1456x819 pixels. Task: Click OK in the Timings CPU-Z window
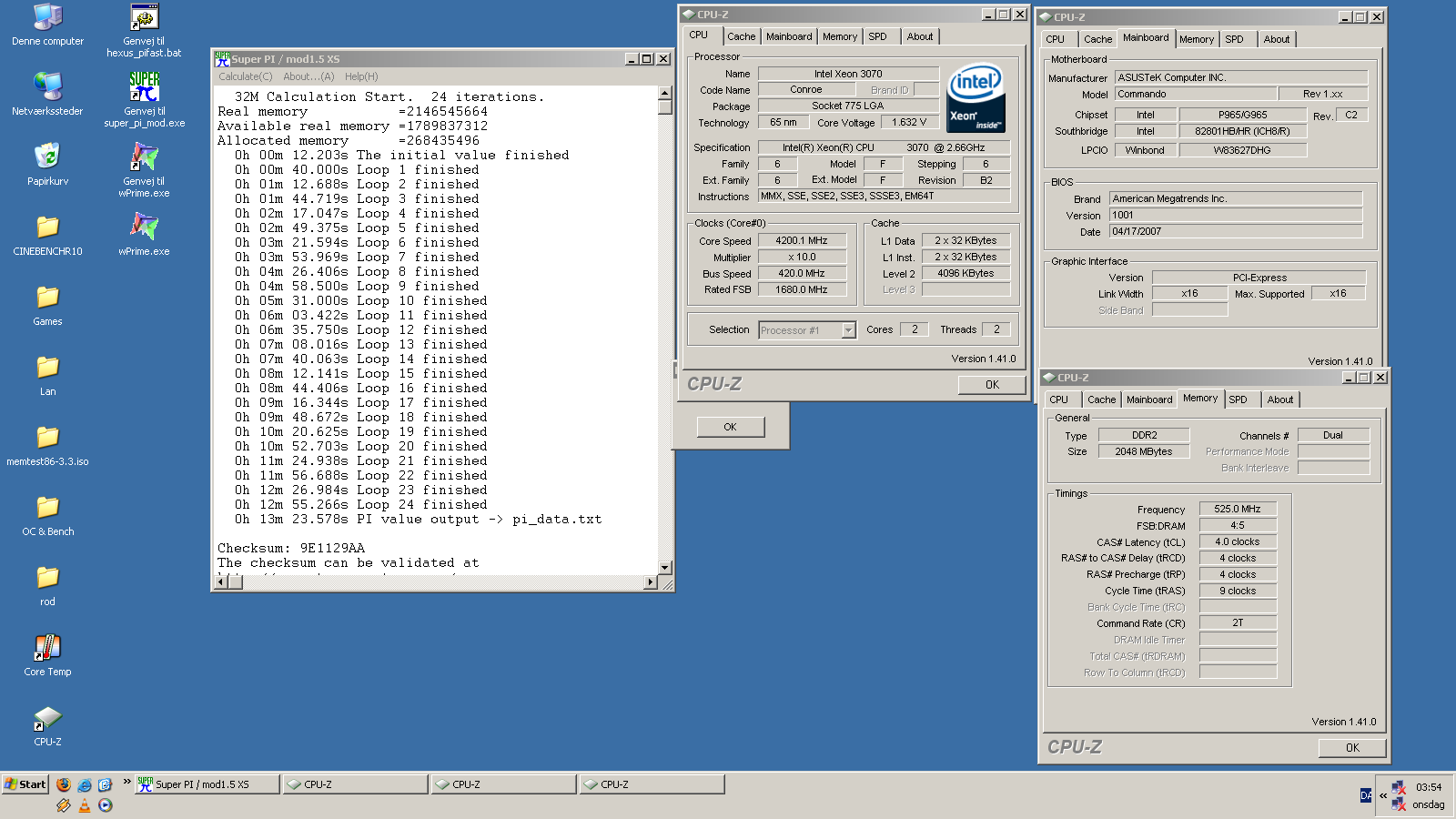pos(1352,748)
